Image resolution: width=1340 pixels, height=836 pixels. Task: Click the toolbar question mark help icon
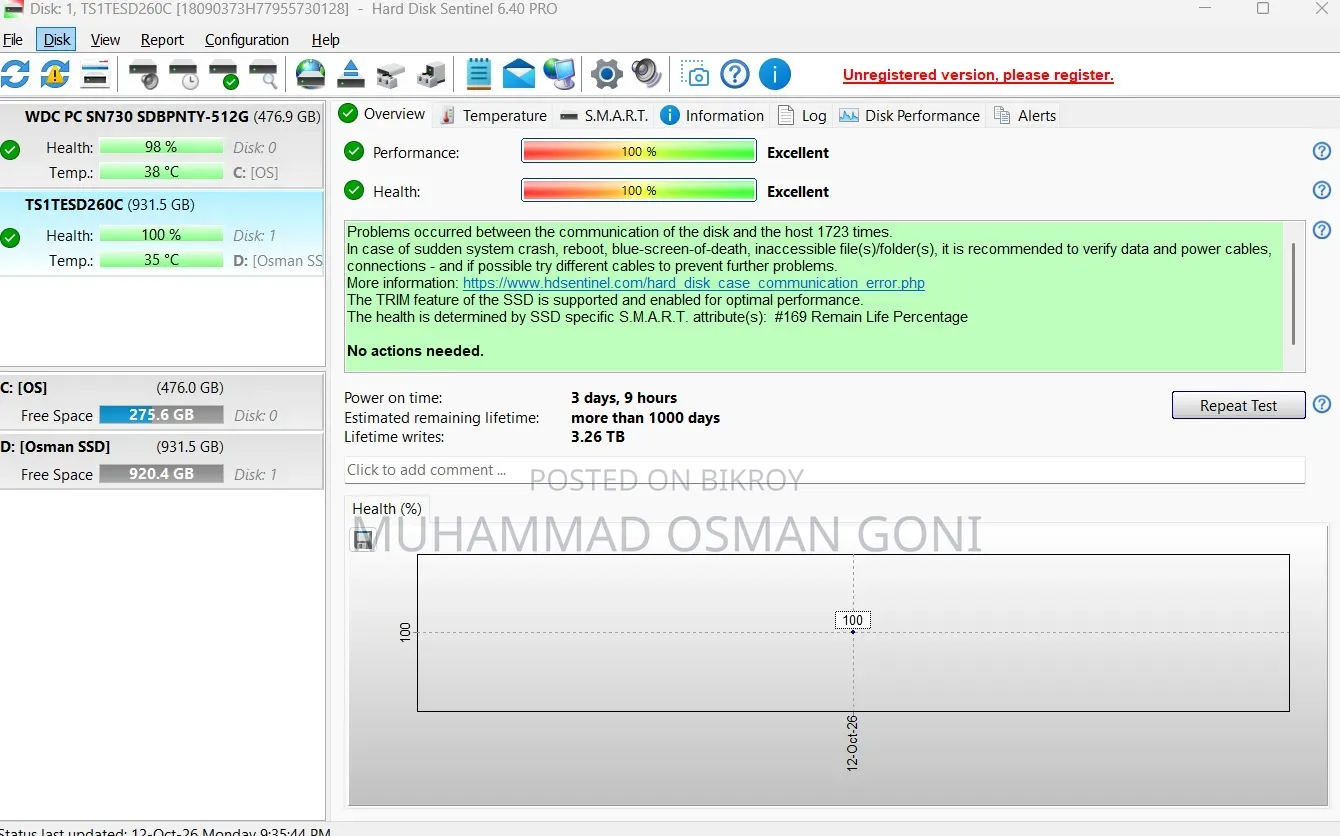(x=735, y=74)
